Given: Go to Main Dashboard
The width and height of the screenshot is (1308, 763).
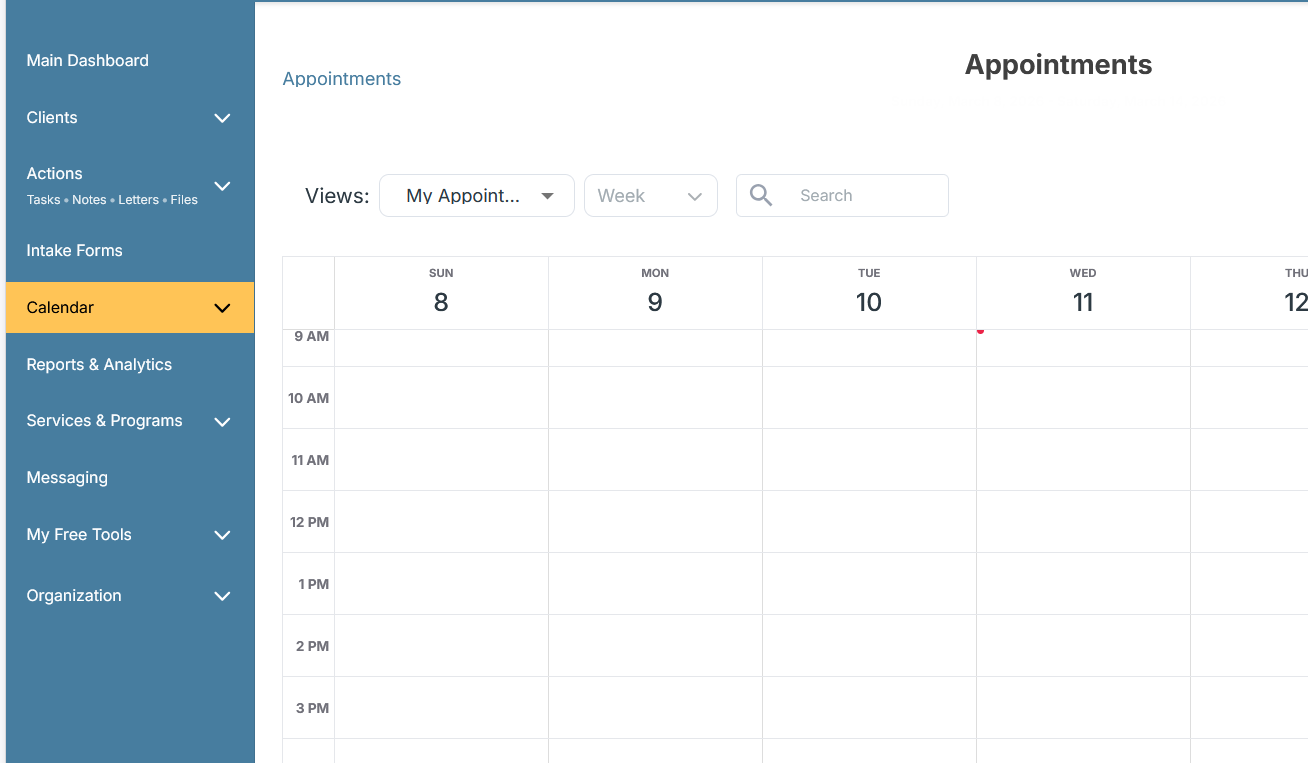Looking at the screenshot, I should pos(87,61).
